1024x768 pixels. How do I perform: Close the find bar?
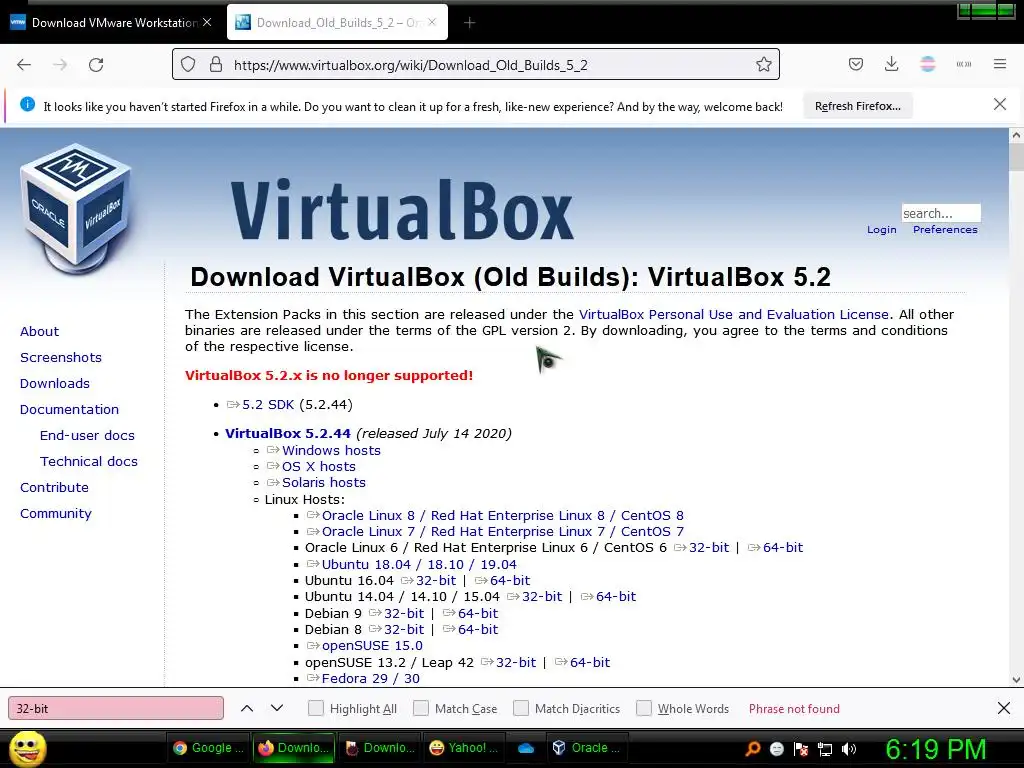pos(1004,709)
